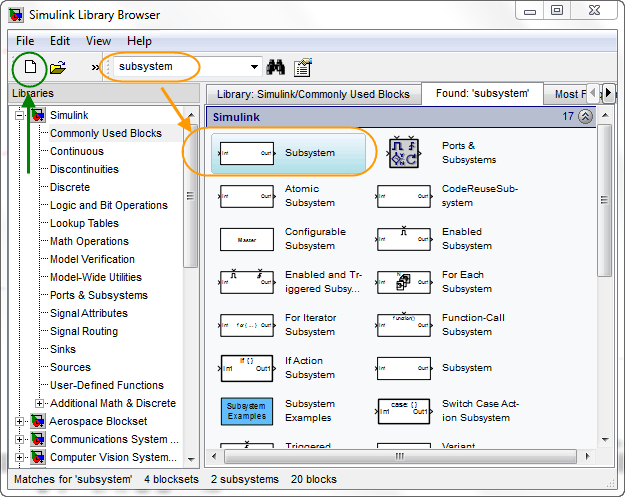Click the results scrollbar down arrow
Screen dimensions: 625x497
(x=605, y=439)
